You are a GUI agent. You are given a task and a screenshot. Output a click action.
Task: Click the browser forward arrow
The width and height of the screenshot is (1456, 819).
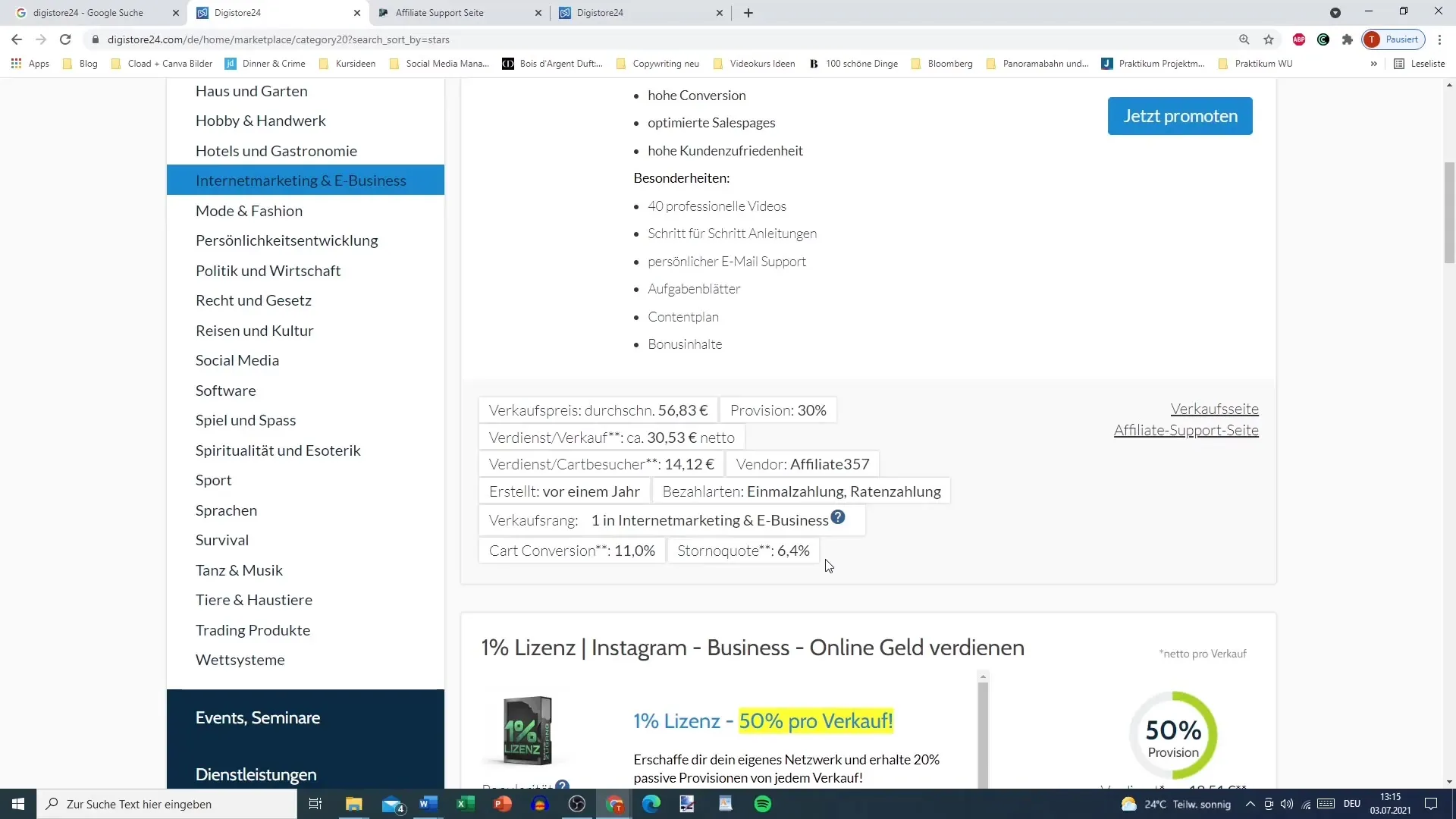41,39
